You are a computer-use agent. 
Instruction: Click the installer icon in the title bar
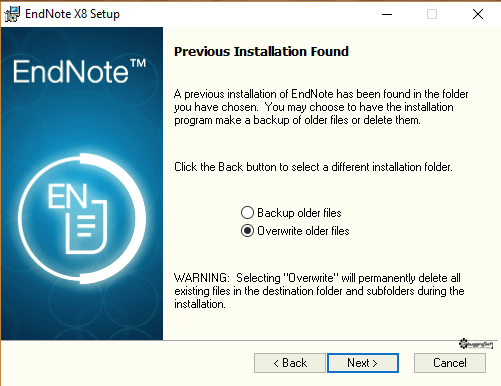[12, 14]
